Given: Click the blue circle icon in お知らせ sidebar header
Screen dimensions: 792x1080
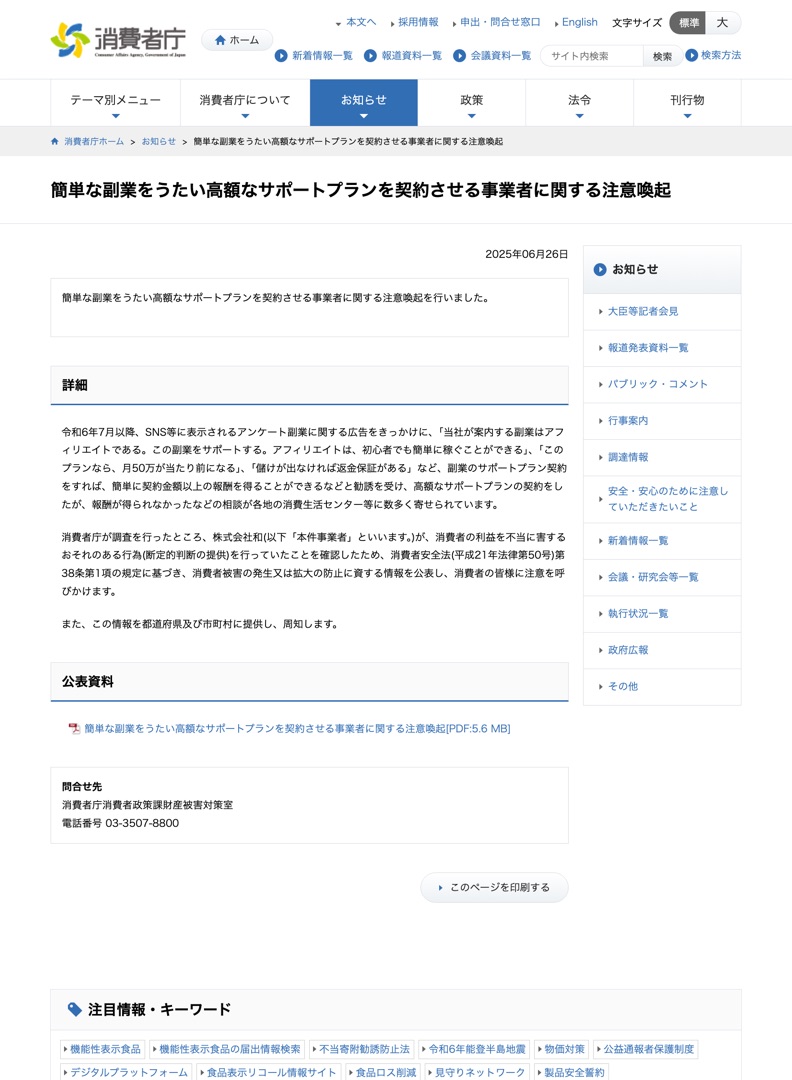Looking at the screenshot, I should coord(600,269).
